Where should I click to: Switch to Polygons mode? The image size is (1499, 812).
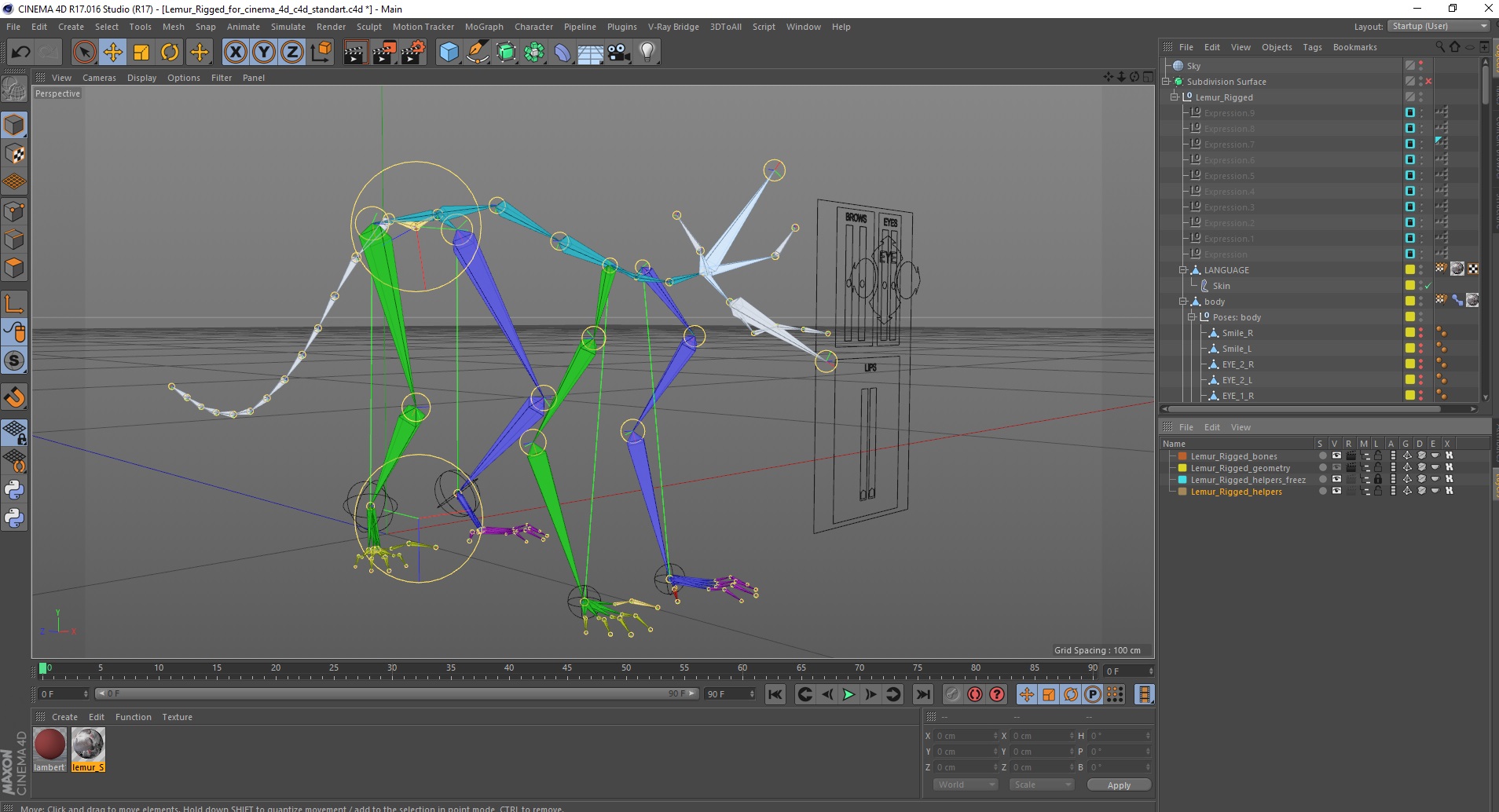(x=14, y=268)
